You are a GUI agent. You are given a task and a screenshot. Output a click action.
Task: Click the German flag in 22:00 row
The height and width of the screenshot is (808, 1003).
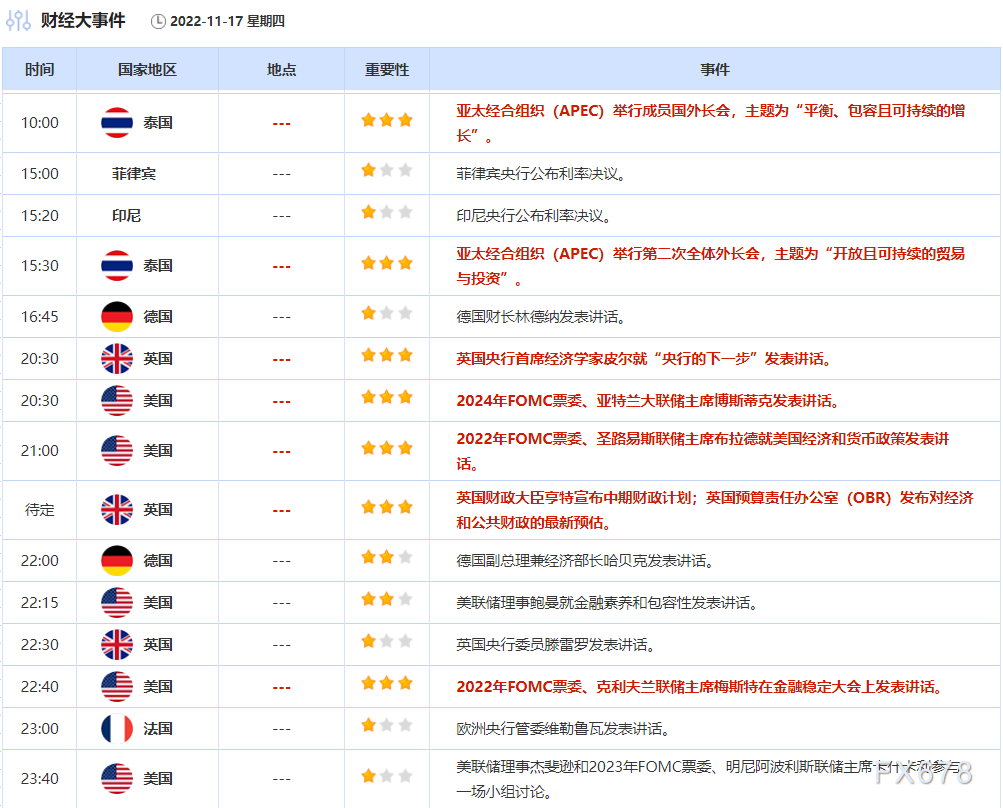pos(117,560)
